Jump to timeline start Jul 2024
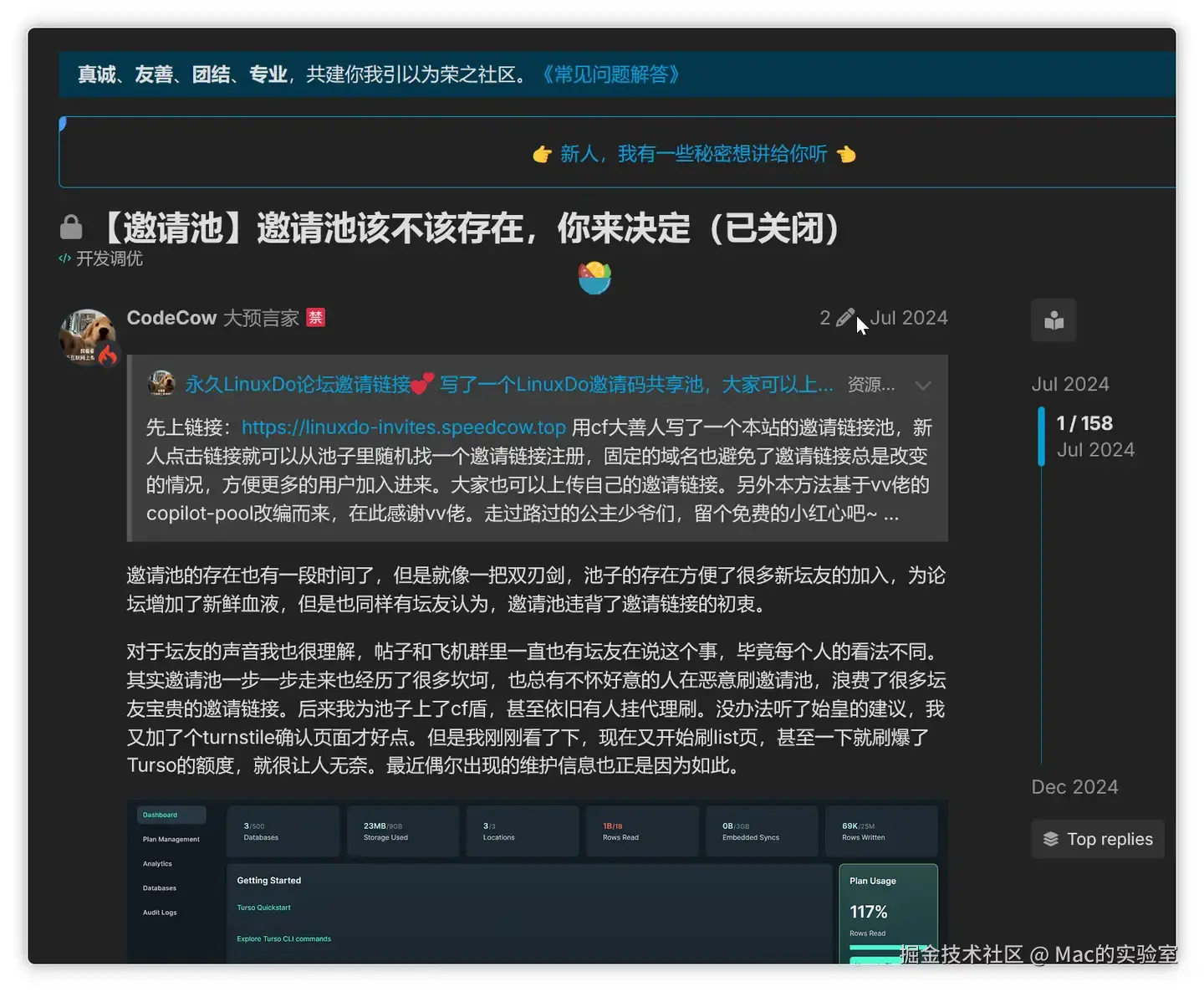This screenshot has width=1204, height=992. 1070,384
